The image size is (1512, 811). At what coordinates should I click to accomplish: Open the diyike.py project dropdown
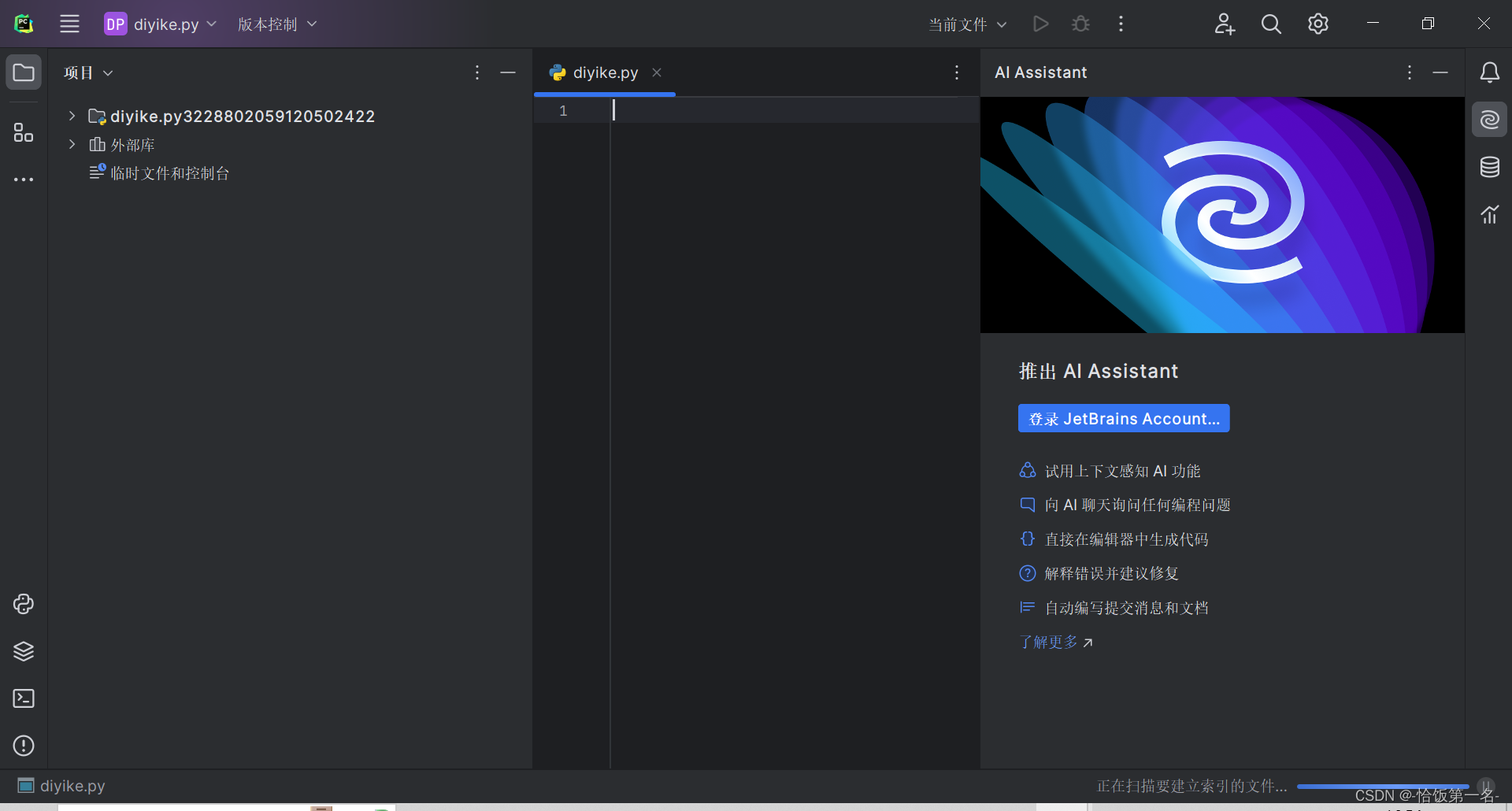(x=161, y=24)
